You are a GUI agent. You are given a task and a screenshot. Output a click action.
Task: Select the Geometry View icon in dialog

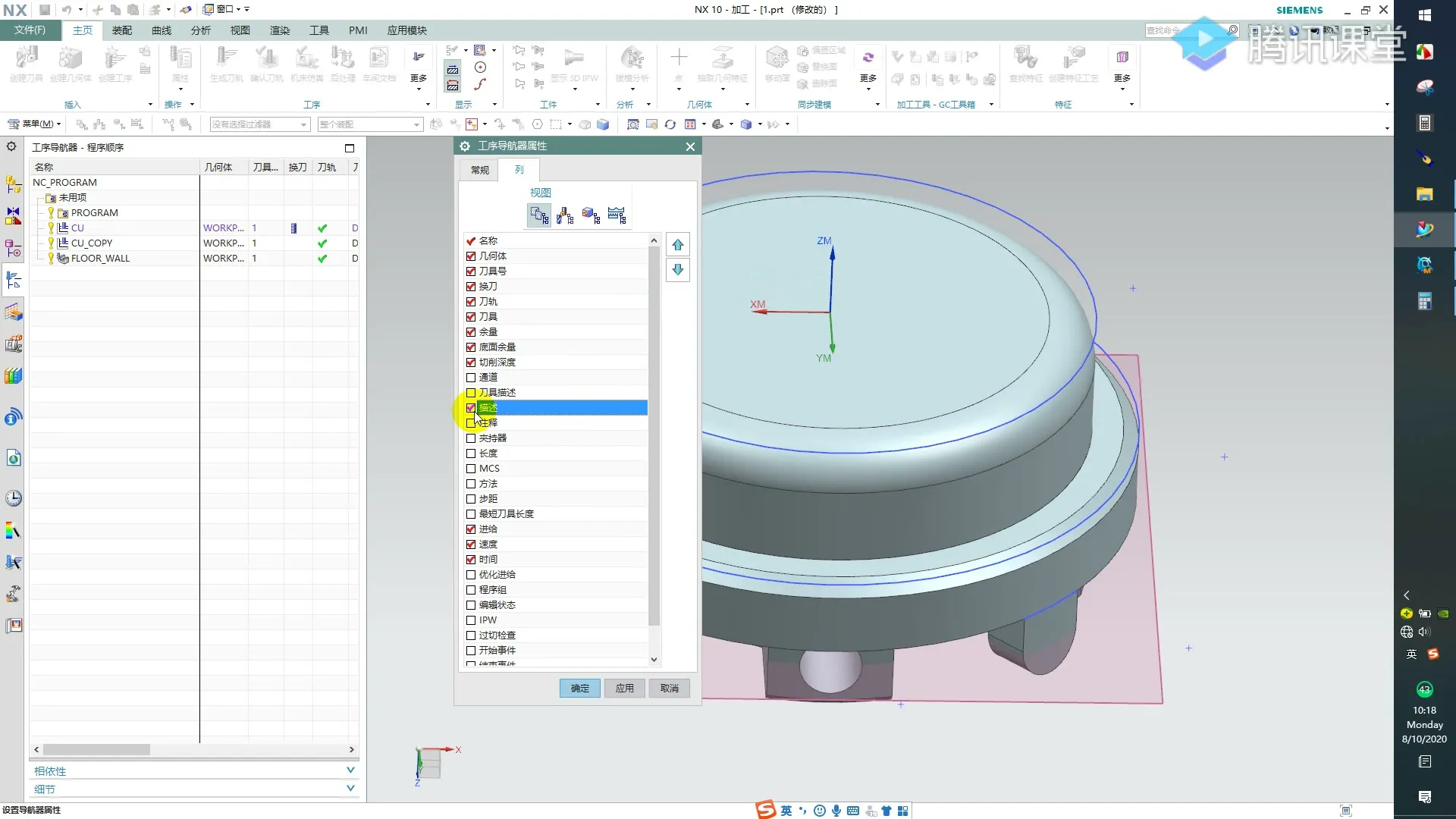pos(591,215)
